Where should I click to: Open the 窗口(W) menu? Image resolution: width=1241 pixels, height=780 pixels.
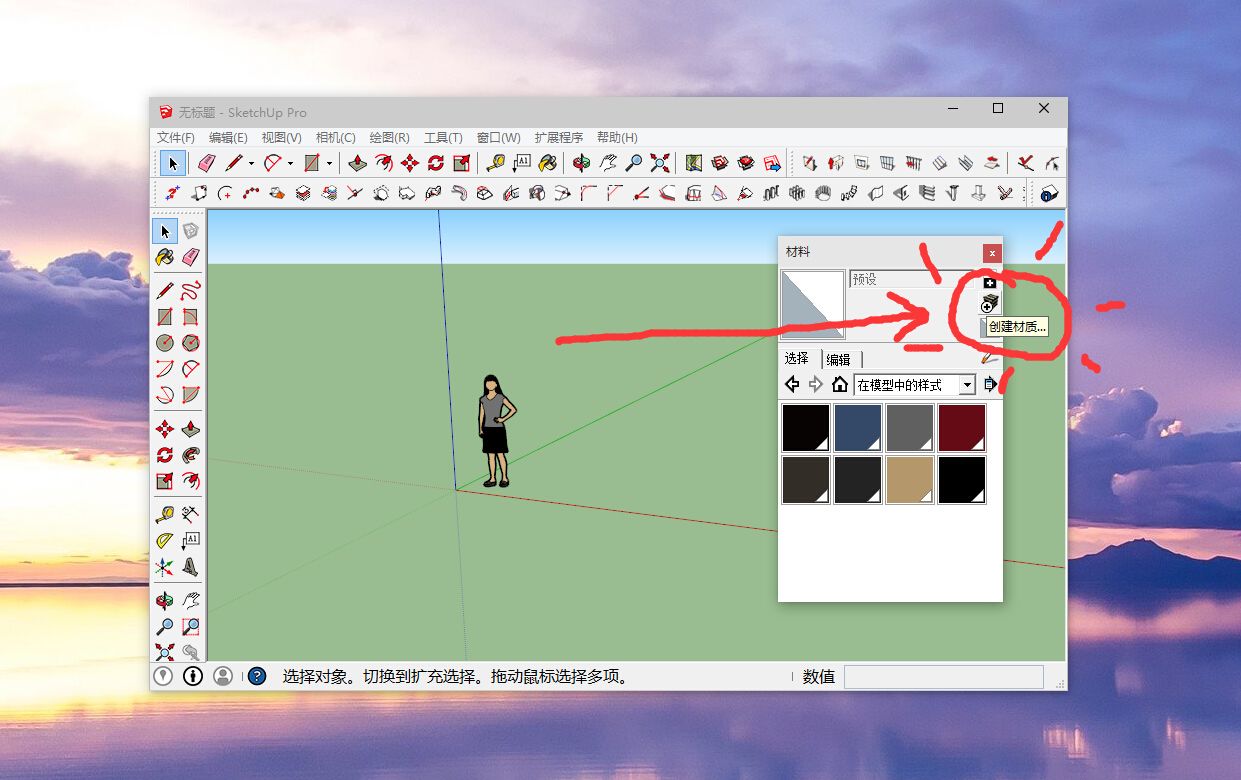pos(498,138)
